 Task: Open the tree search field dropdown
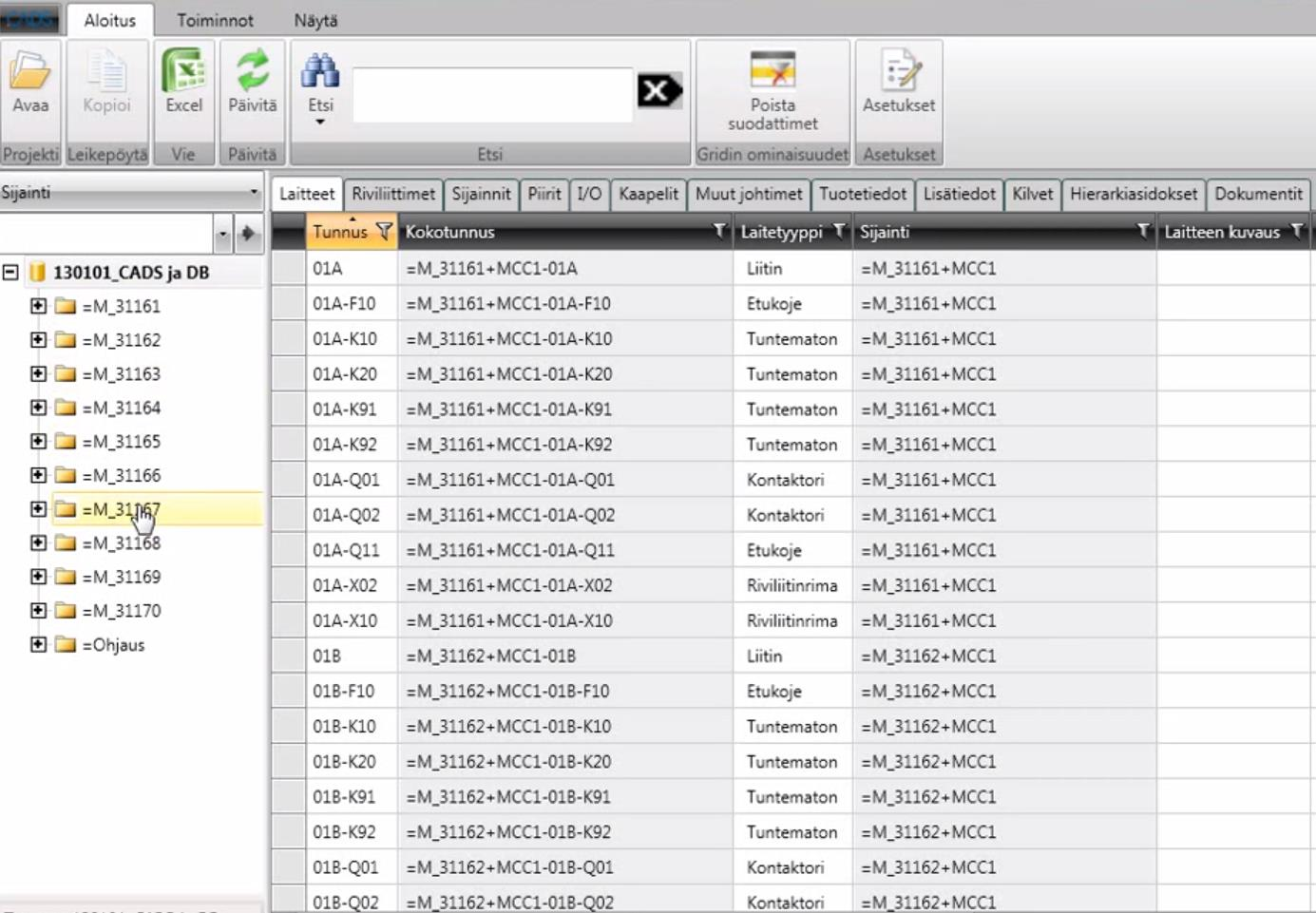pyautogui.click(x=222, y=233)
